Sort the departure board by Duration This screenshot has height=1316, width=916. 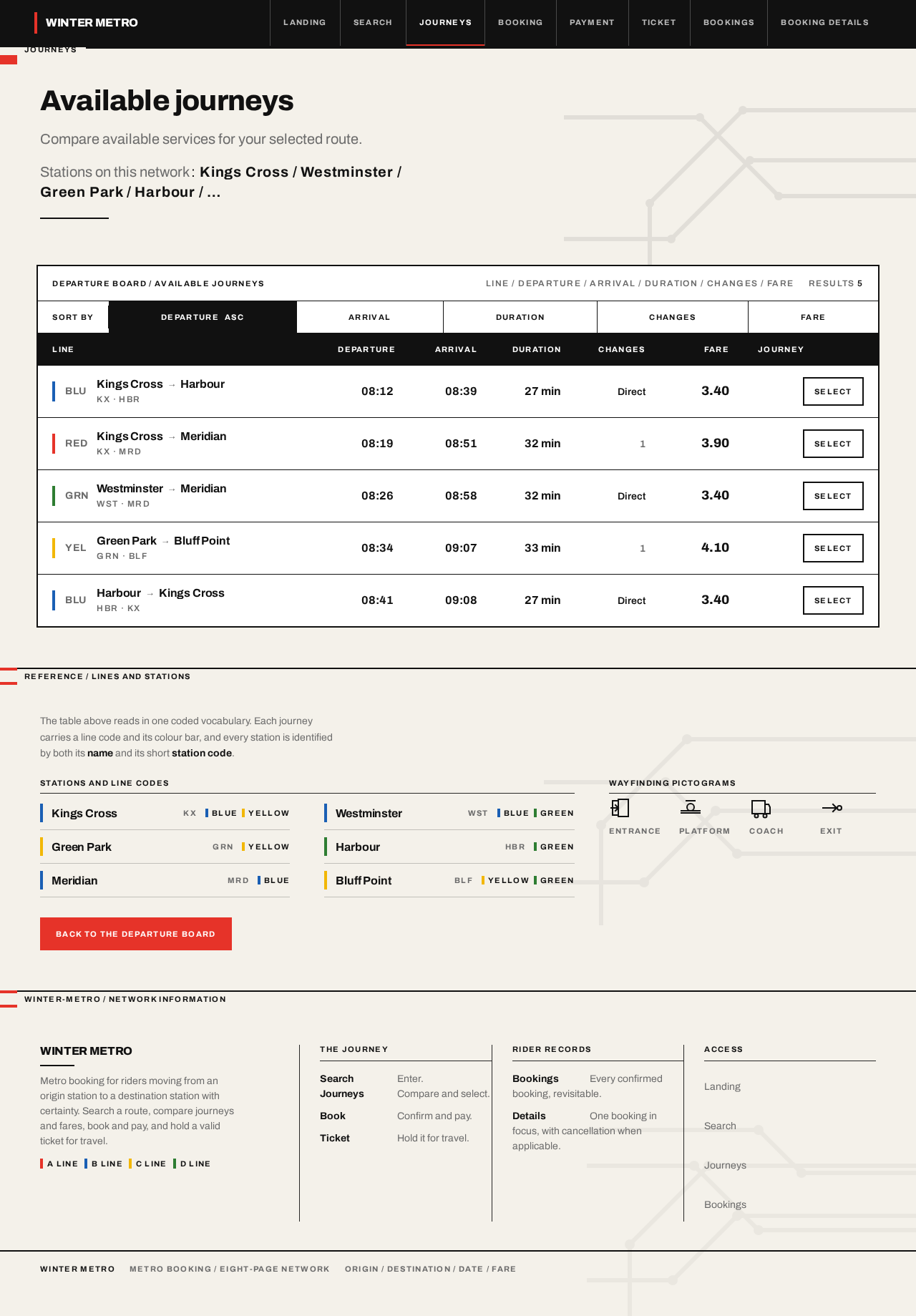pyautogui.click(x=520, y=317)
